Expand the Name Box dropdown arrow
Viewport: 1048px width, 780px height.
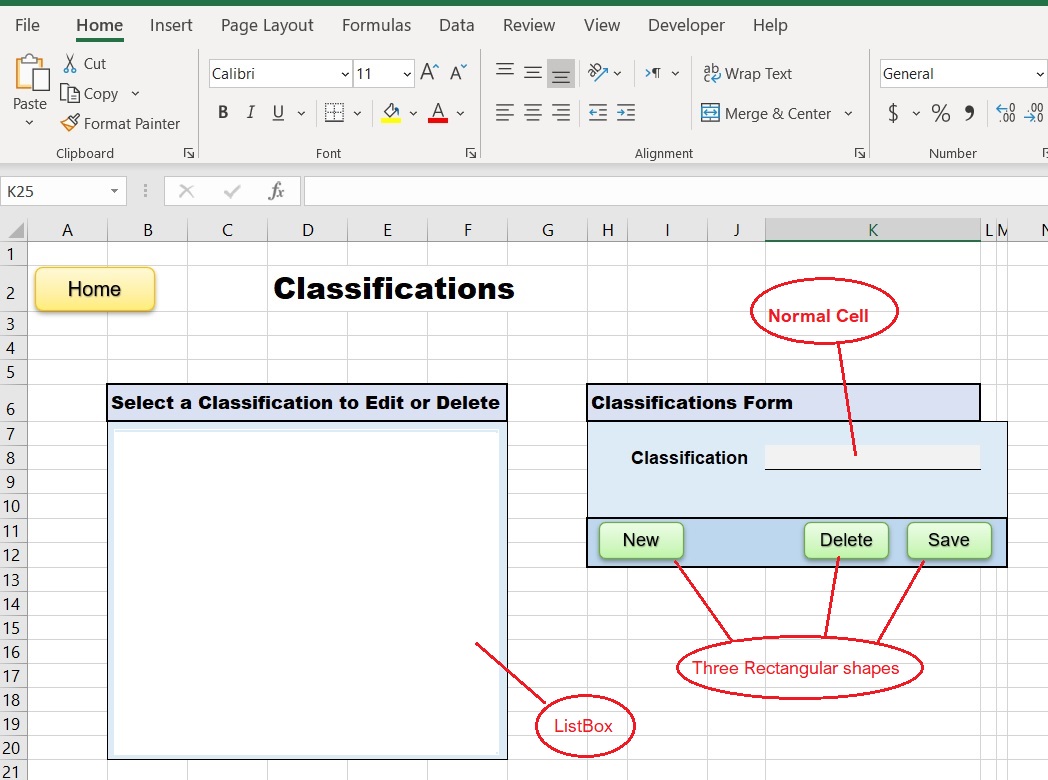tap(114, 191)
